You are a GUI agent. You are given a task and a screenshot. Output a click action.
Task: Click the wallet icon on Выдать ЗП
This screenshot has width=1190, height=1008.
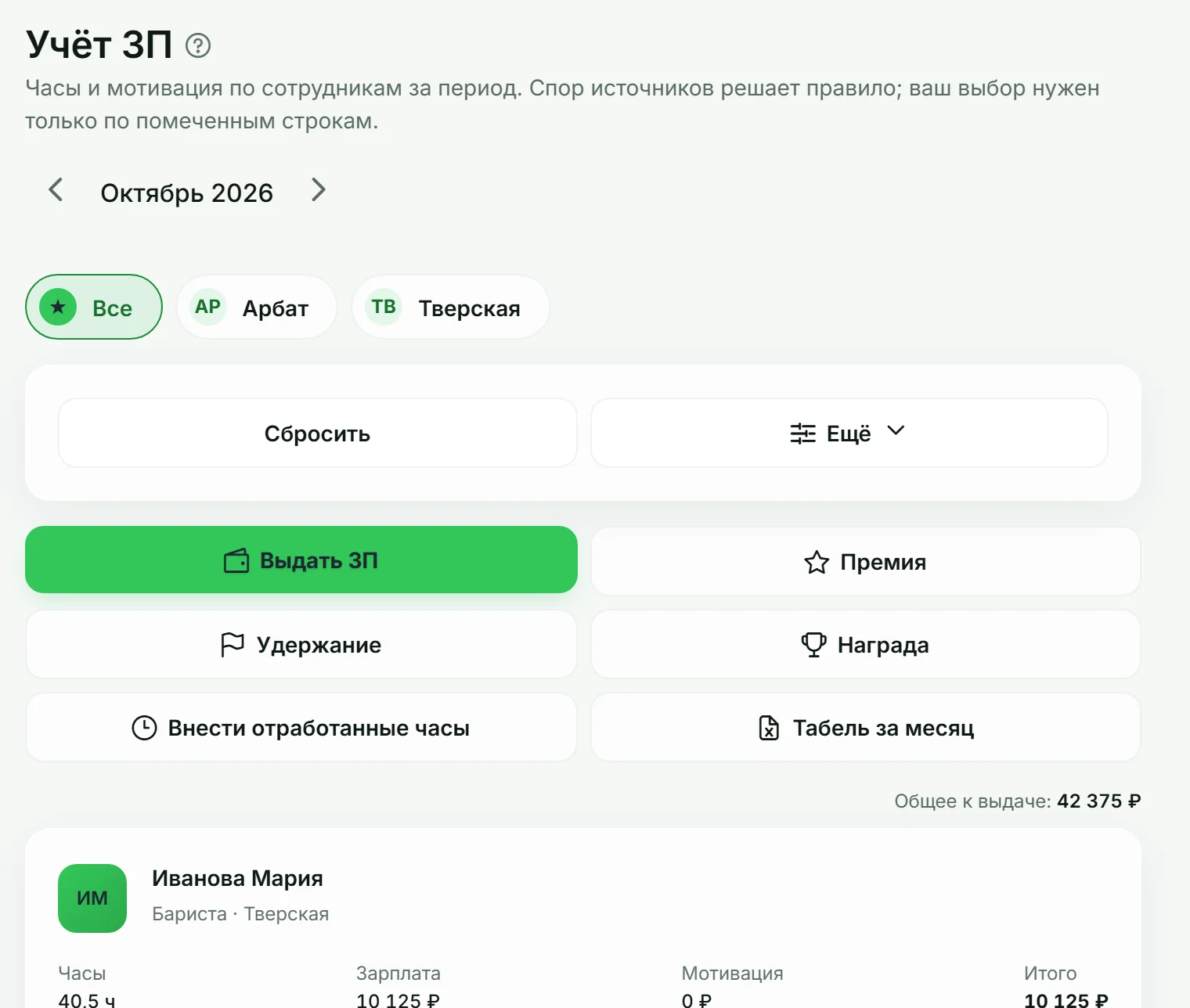(x=236, y=560)
